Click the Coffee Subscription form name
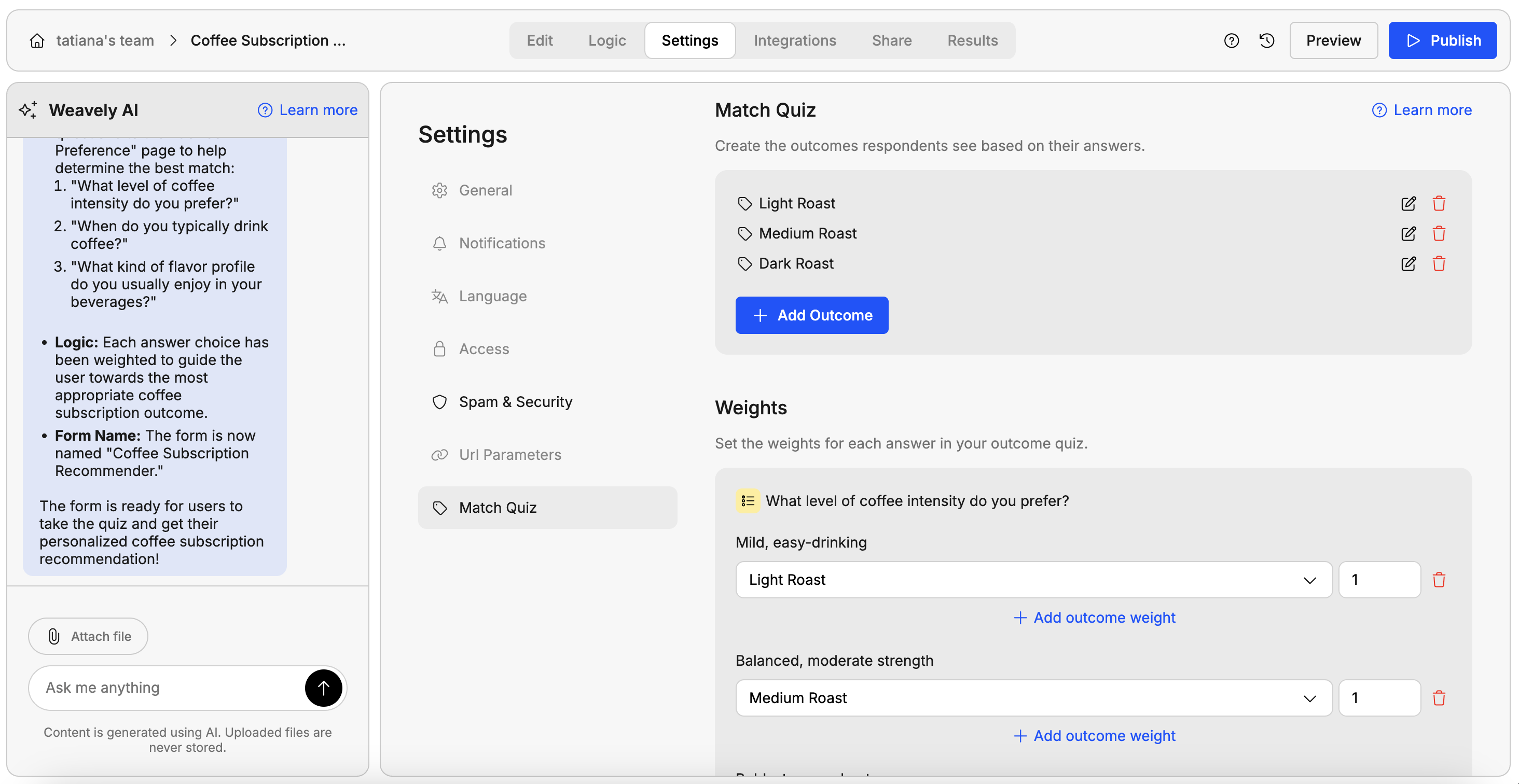 tap(268, 40)
